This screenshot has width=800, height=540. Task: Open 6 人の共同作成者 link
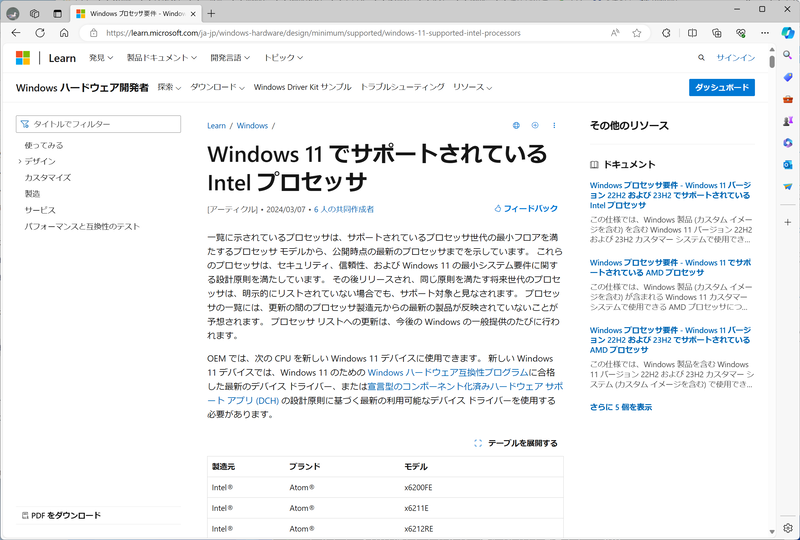tap(344, 209)
